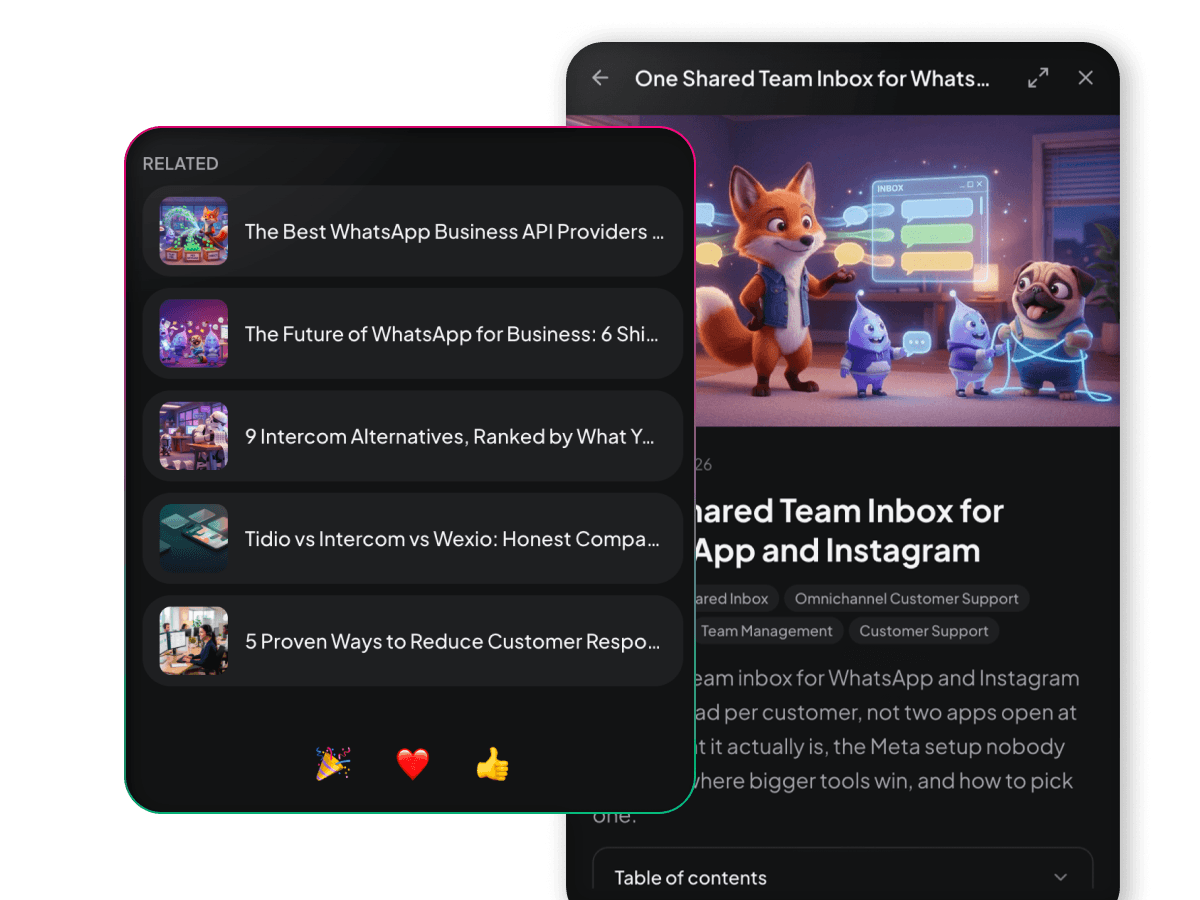The height and width of the screenshot is (900, 1200).
Task: Open 'The Future of WhatsApp for Business' article
Action: [413, 334]
